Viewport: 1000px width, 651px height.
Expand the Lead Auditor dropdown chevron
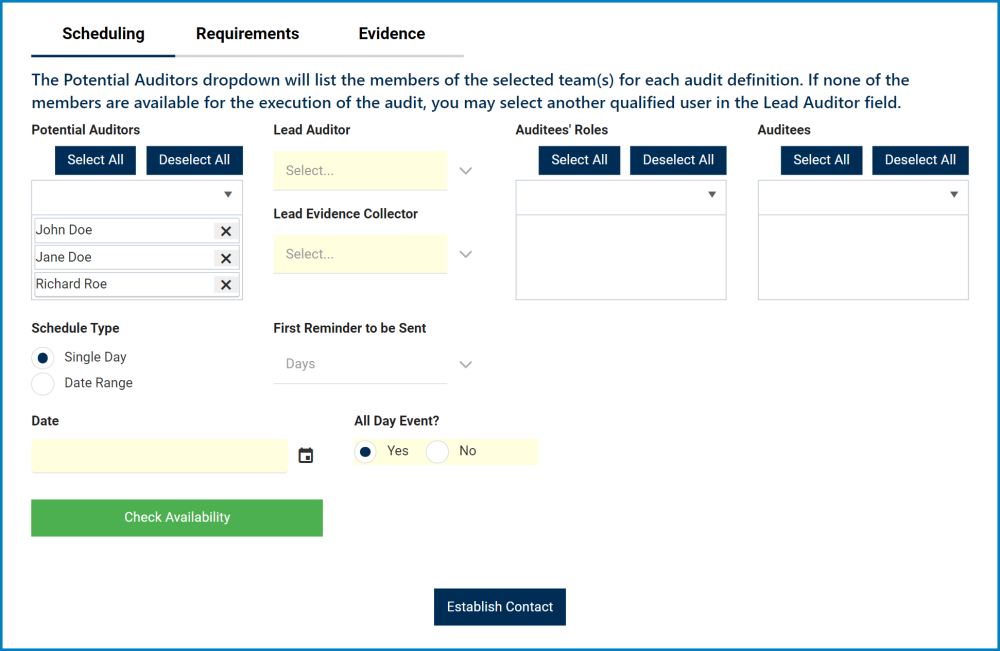(x=465, y=170)
